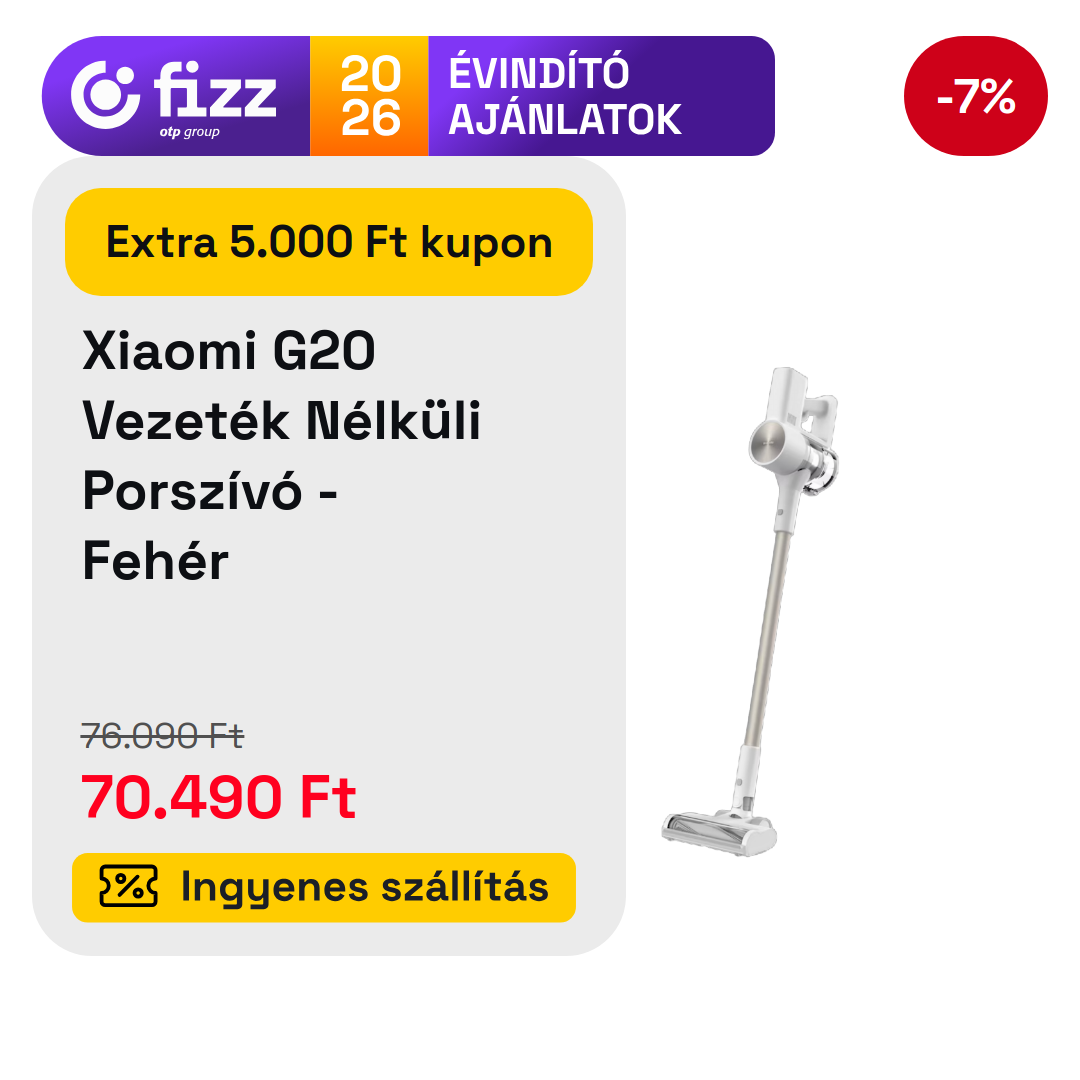Click the crossed-out 76.090 Ft price
Image resolution: width=1080 pixels, height=1080 pixels.
click(x=162, y=736)
